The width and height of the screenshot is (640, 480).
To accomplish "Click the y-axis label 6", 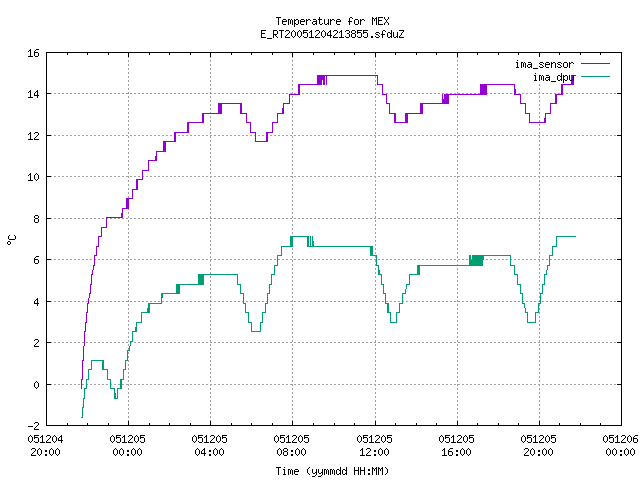I will [x=36, y=260].
